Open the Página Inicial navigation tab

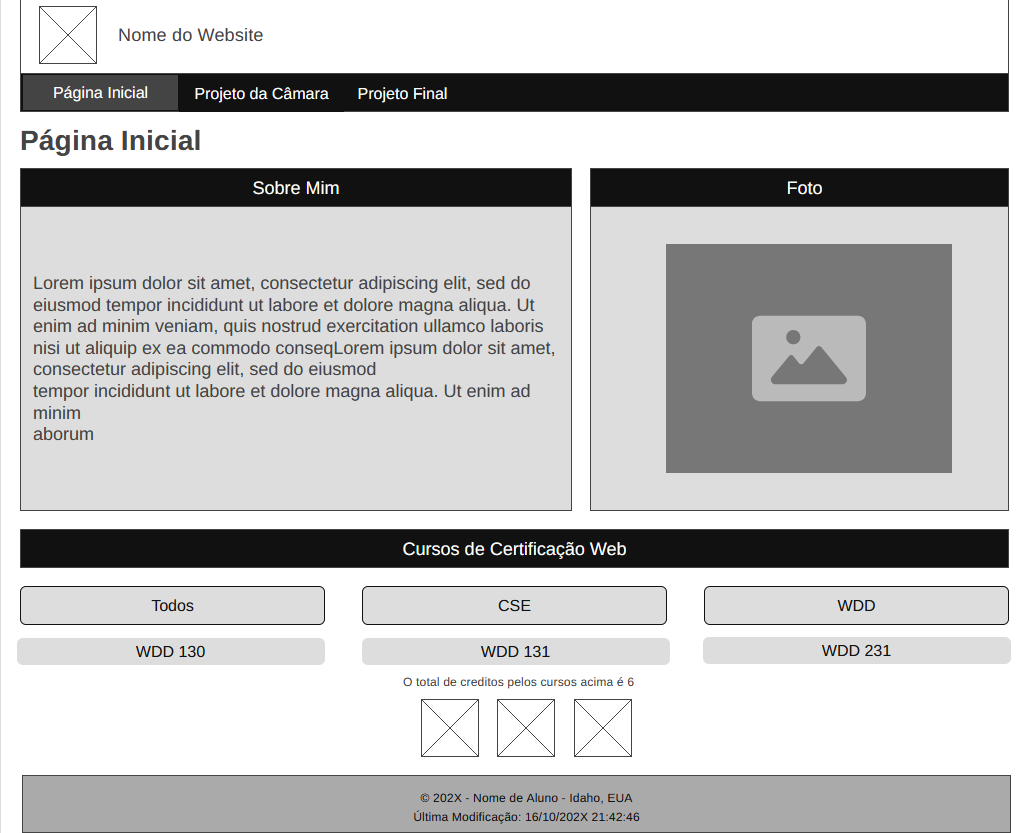(100, 93)
